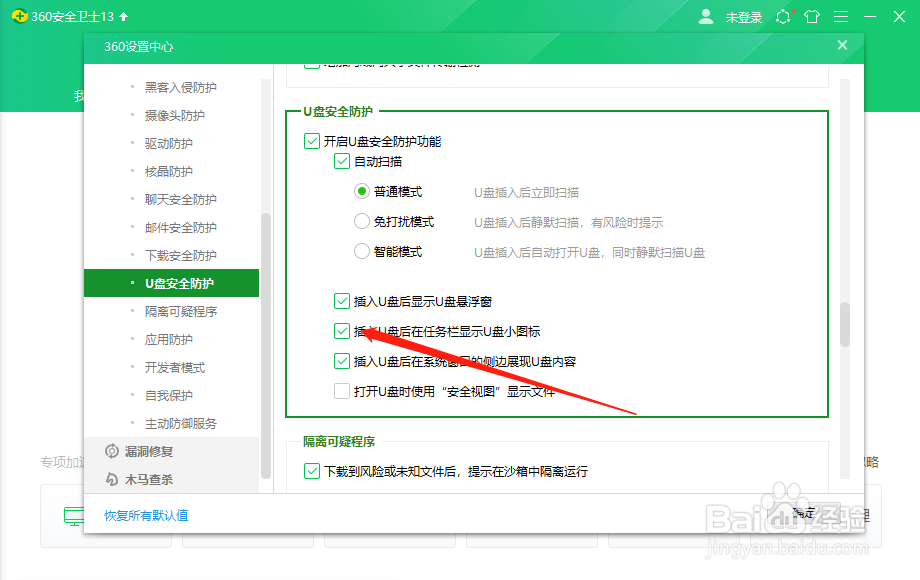
Task: Toggle 自动扫描 checkbox
Action: pyautogui.click(x=341, y=161)
